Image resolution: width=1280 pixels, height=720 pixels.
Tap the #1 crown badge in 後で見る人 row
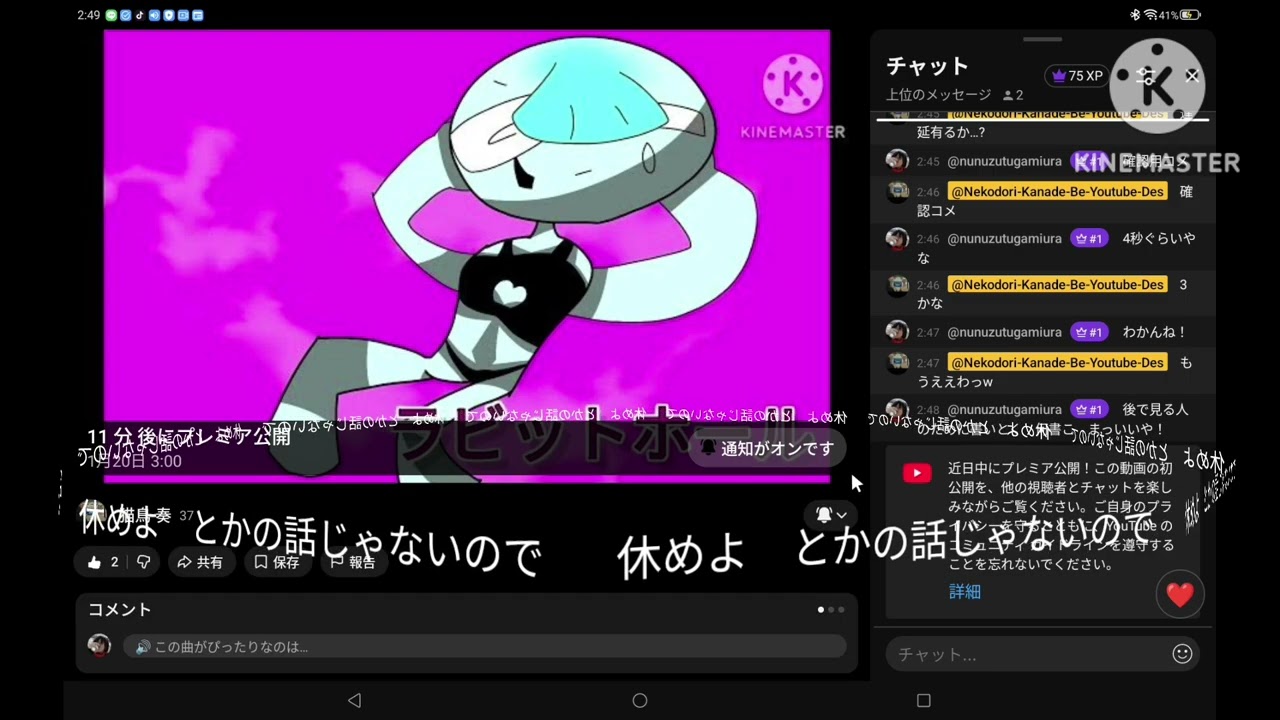pos(1087,409)
